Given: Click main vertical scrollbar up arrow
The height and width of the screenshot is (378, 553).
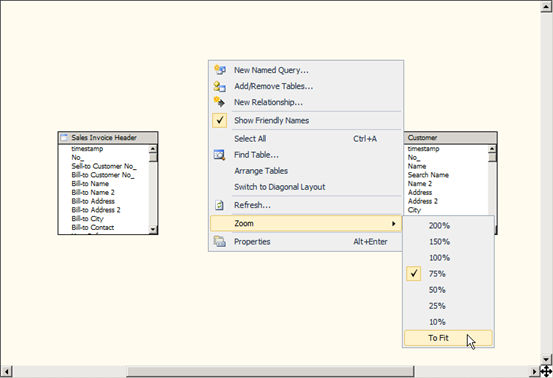Looking at the screenshot, I should coord(546,7).
